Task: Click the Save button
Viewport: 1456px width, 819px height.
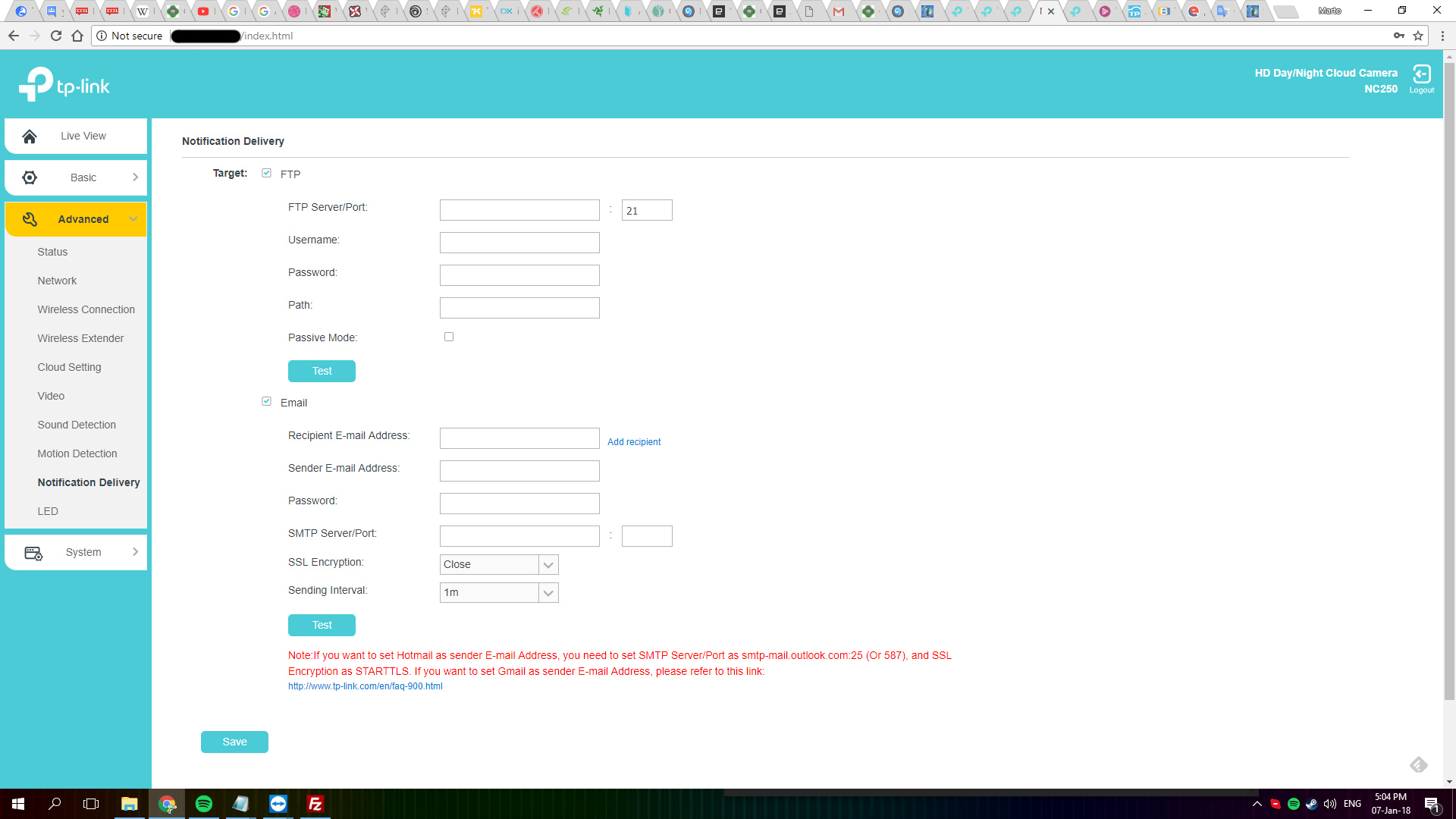Action: (x=234, y=742)
